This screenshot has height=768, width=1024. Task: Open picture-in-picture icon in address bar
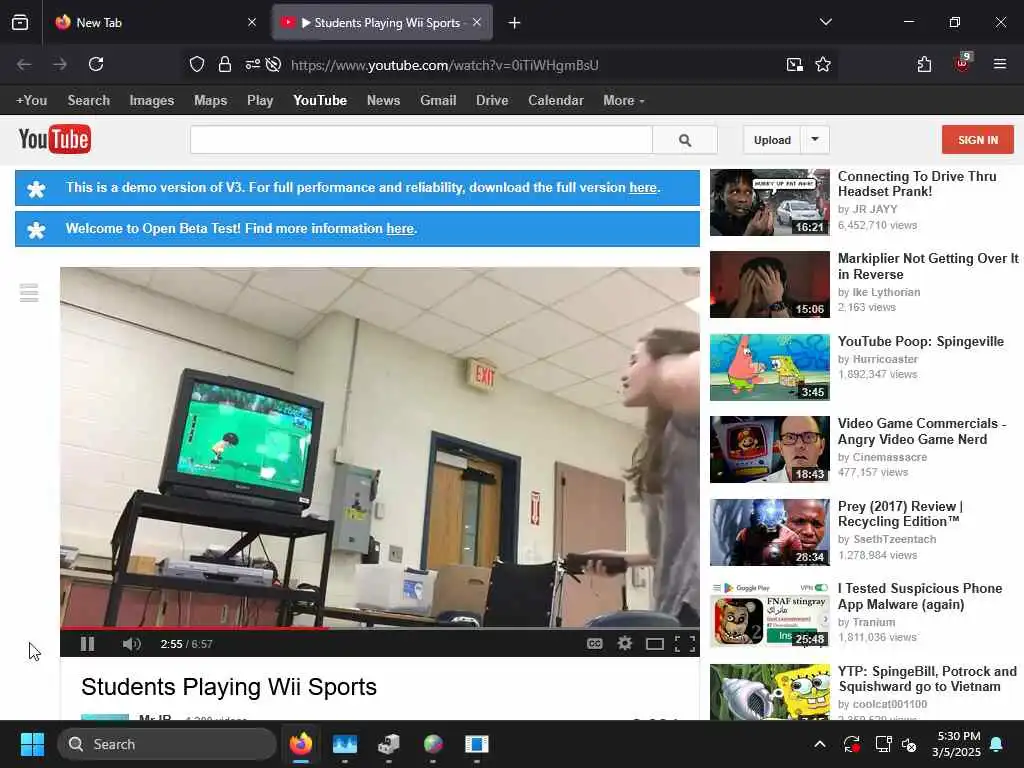(795, 64)
